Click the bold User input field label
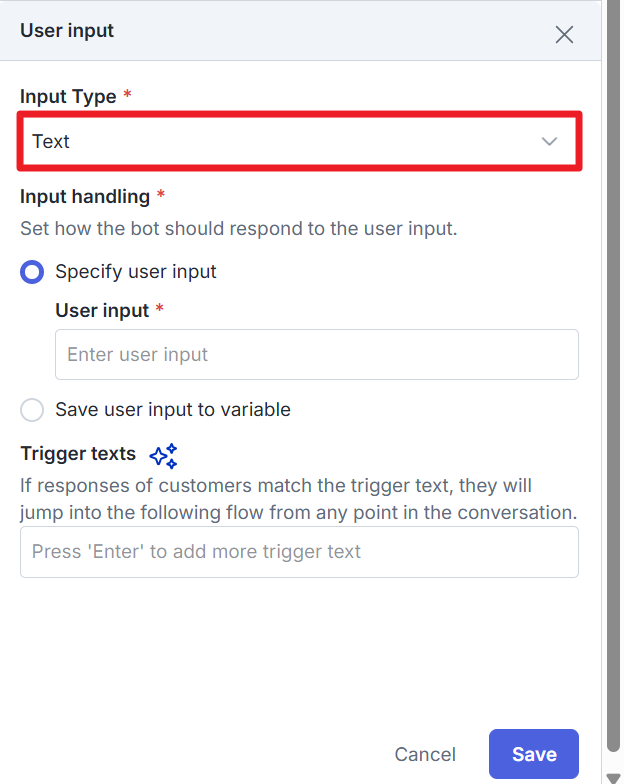Viewport: 624px width, 784px height. click(102, 310)
